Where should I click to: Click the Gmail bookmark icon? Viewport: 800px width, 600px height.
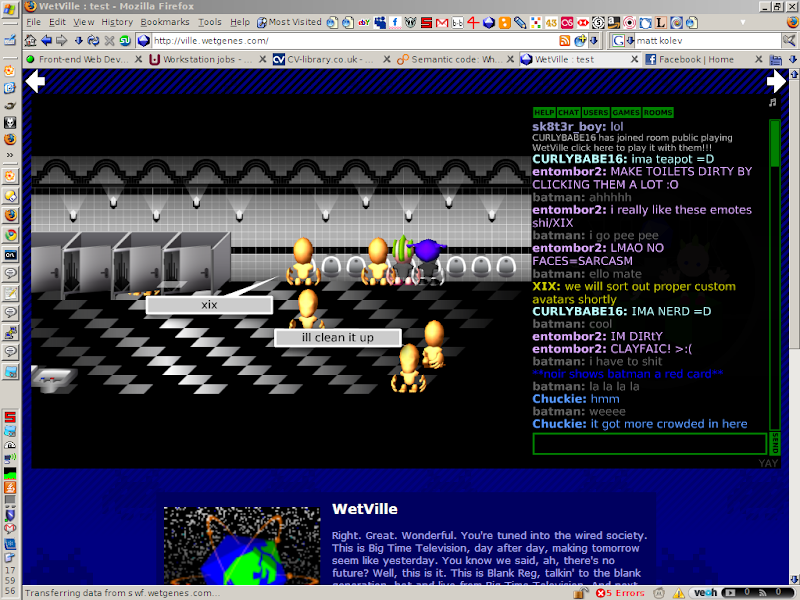click(442, 22)
